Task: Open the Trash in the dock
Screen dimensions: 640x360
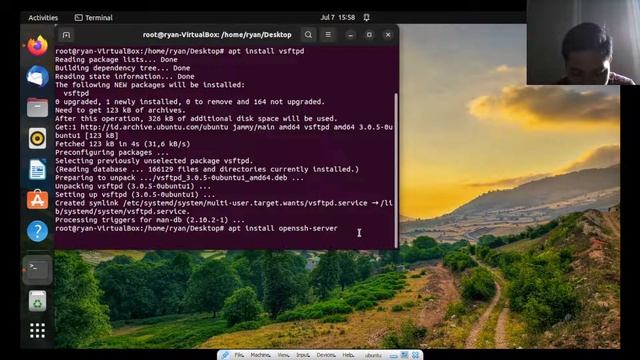Action: (37, 301)
